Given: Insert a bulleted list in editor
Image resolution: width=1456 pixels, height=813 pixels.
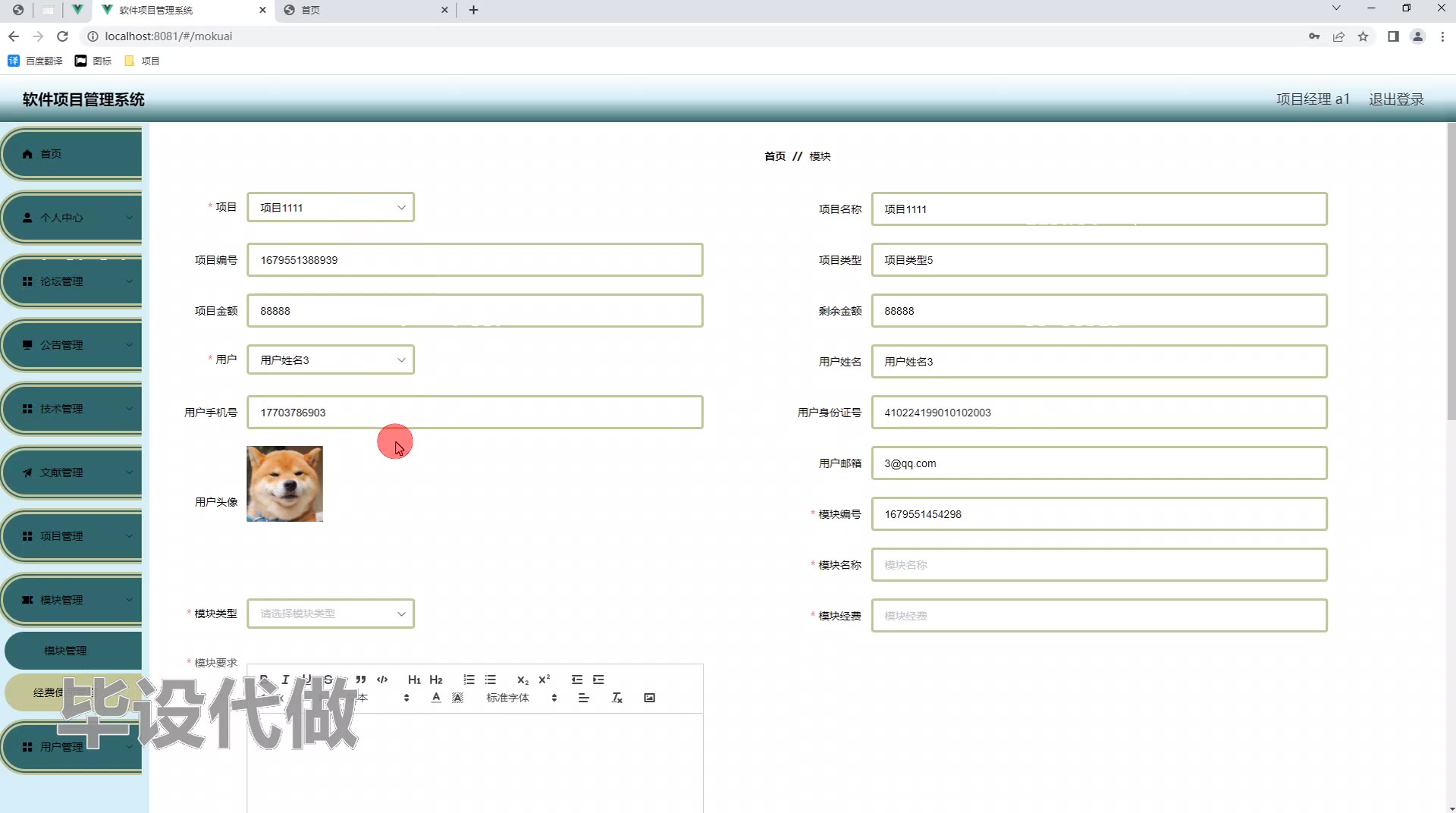Looking at the screenshot, I should pos(491,680).
